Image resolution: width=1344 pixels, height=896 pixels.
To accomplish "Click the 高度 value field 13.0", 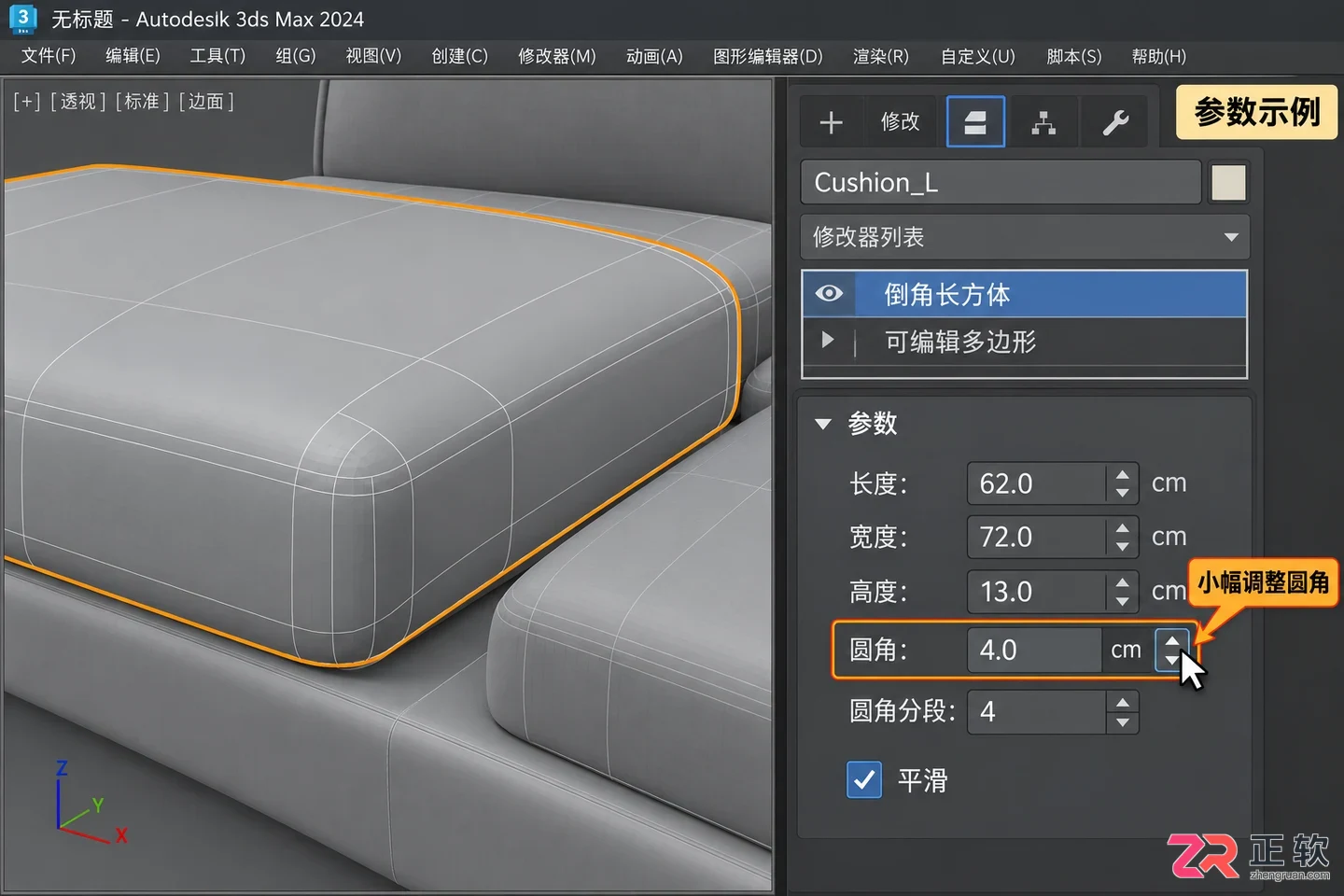I will (x=1036, y=592).
